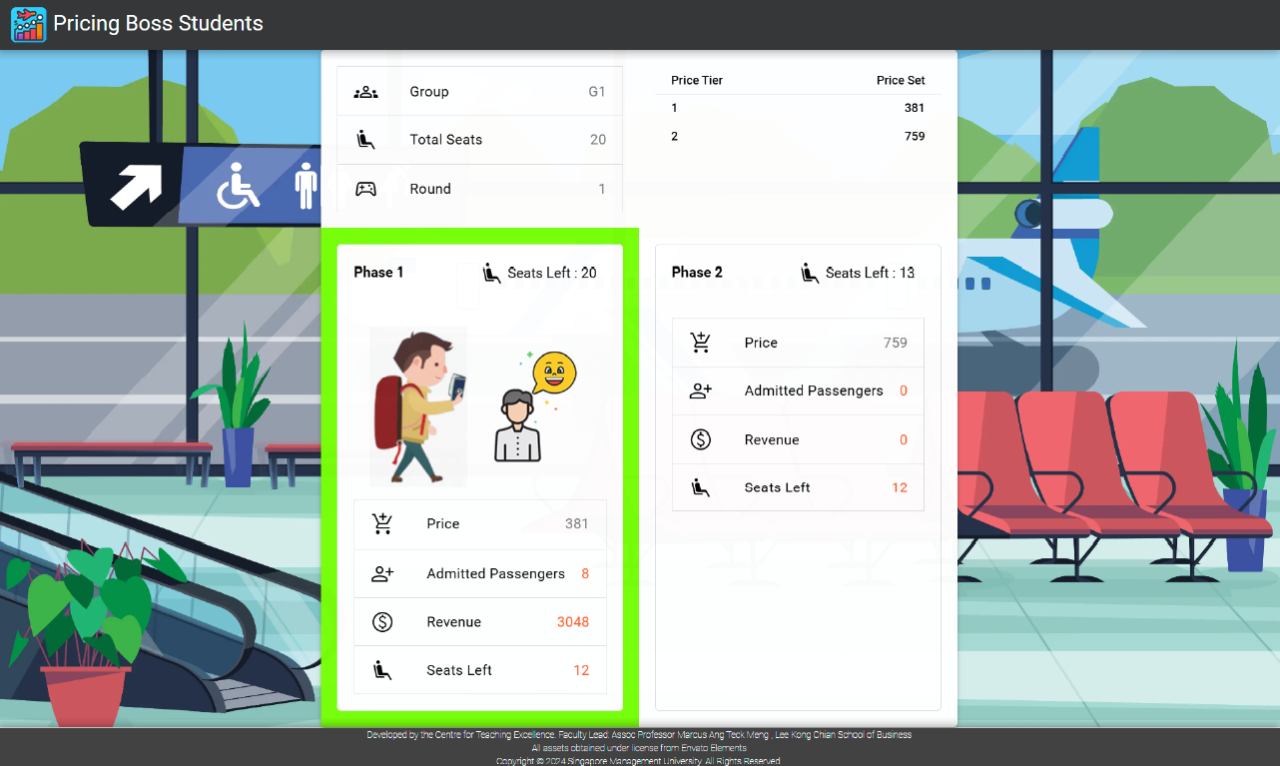Click the Phase 2 Seats Left seat icon

coord(700,488)
